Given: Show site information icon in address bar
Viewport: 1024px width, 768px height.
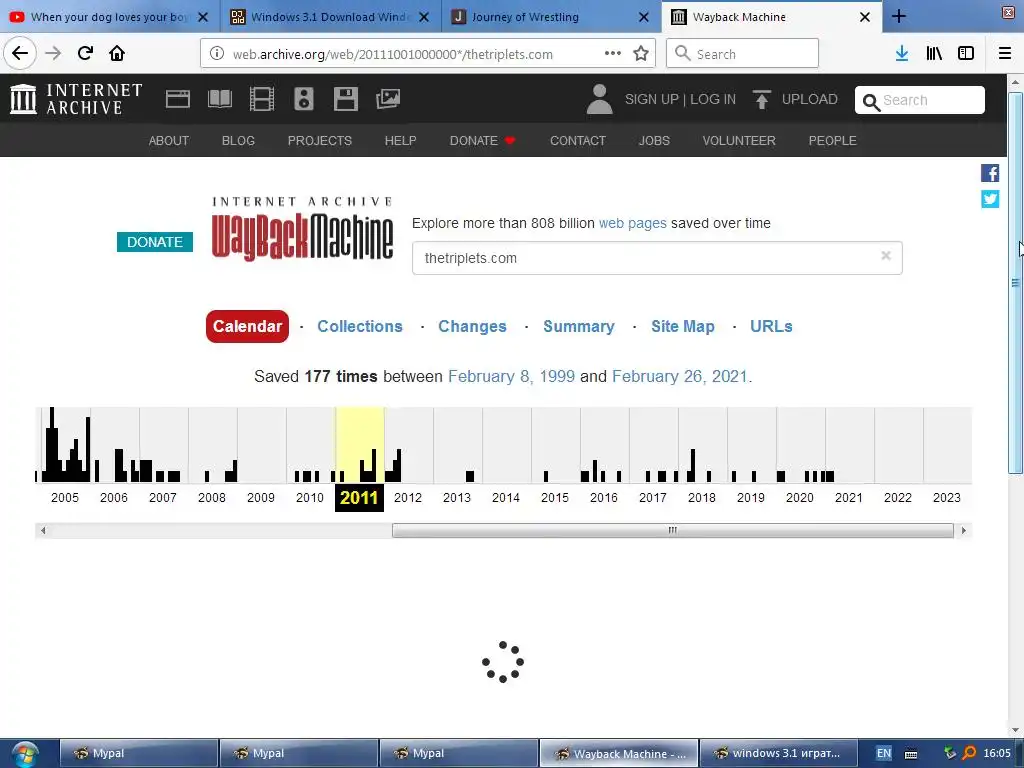Looking at the screenshot, I should pos(217,54).
